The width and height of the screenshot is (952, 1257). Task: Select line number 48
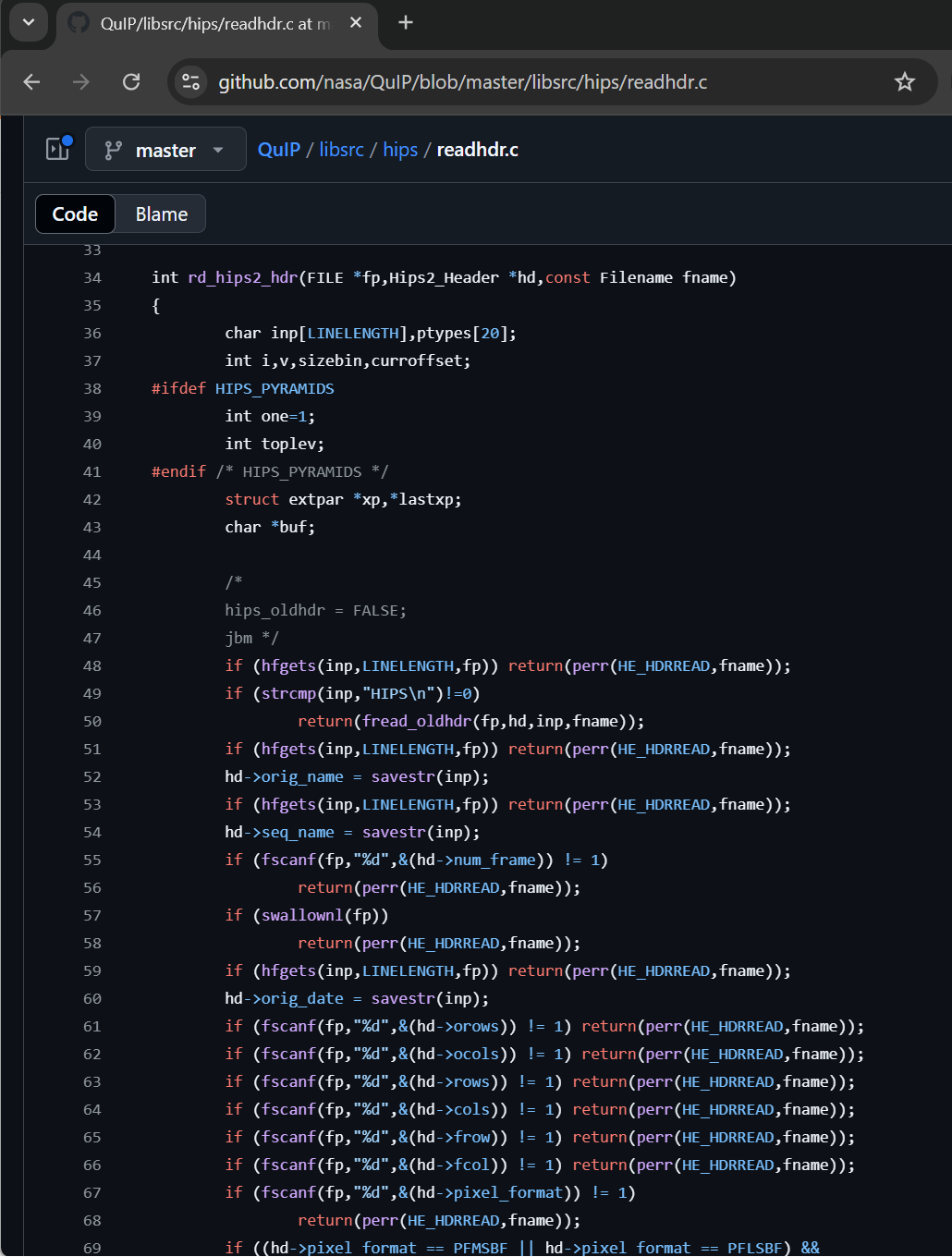92,665
